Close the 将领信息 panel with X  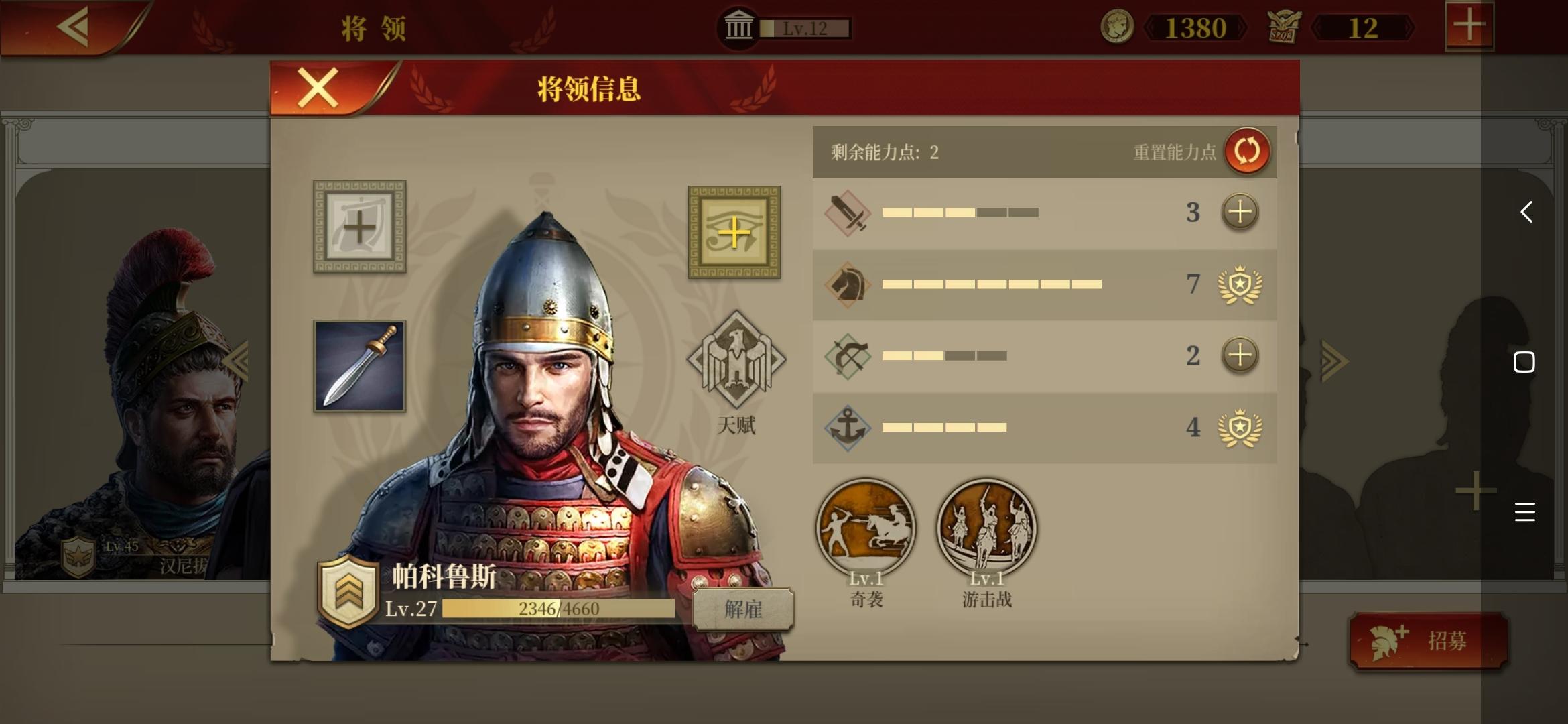pyautogui.click(x=318, y=88)
